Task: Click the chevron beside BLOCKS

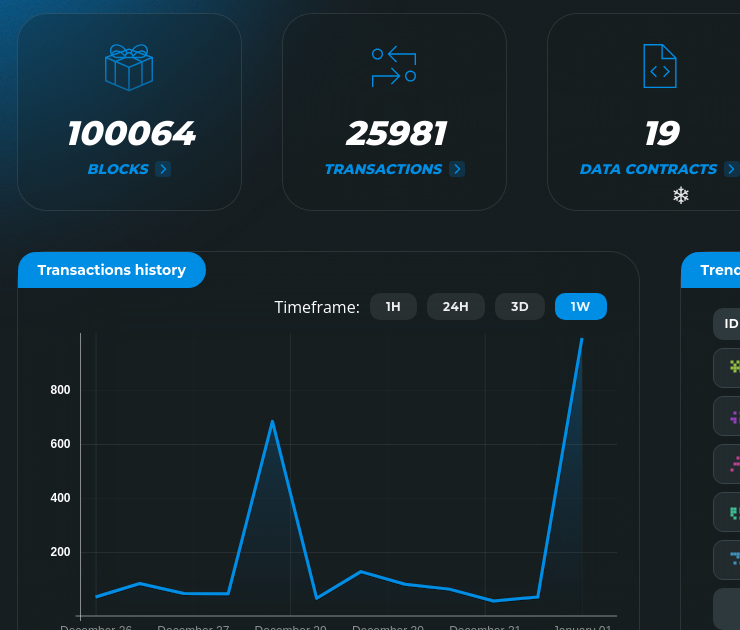Action: (163, 169)
